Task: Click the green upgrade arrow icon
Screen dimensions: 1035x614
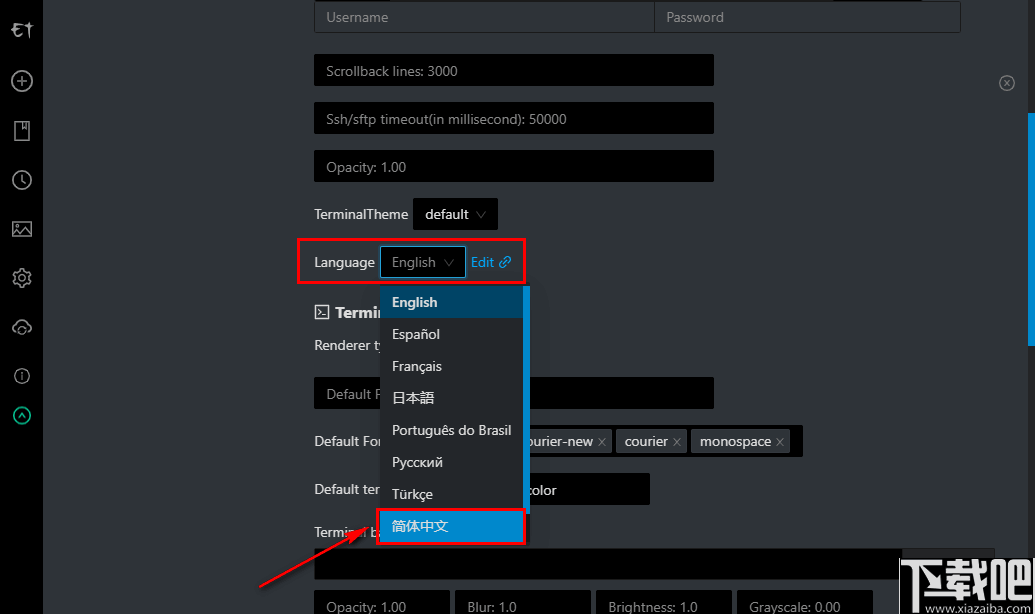Action: click(x=22, y=415)
